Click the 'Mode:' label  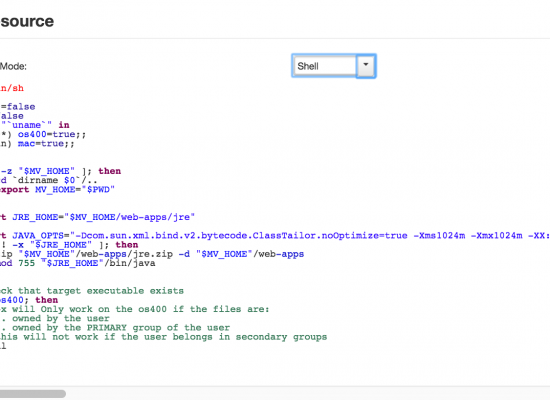point(13,66)
